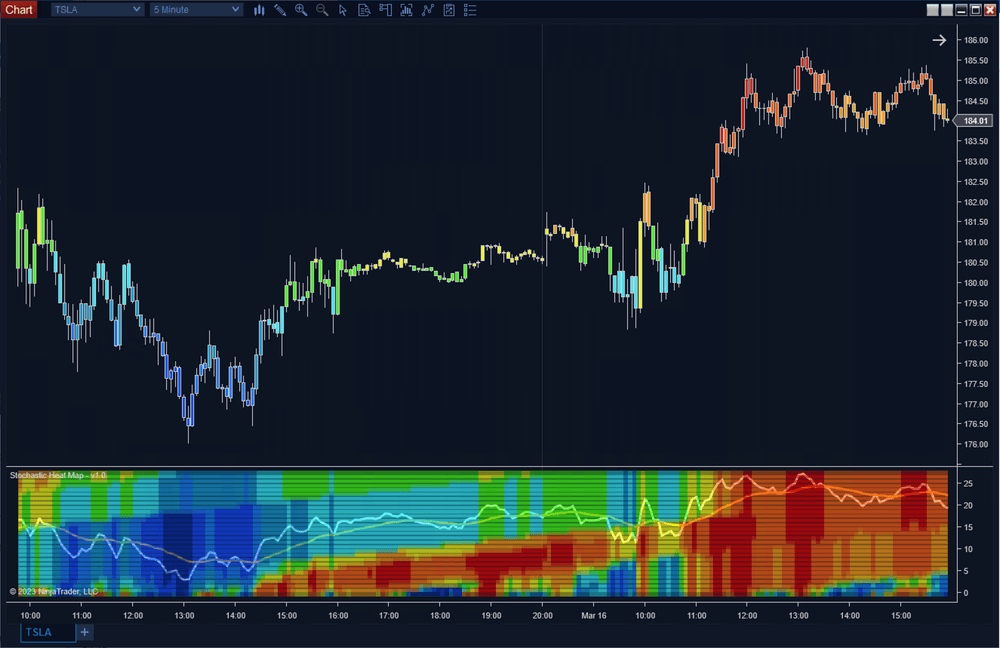Viewport: 1000px width, 648px height.
Task: Click the 184.01 price marker on the axis
Action: click(971, 120)
